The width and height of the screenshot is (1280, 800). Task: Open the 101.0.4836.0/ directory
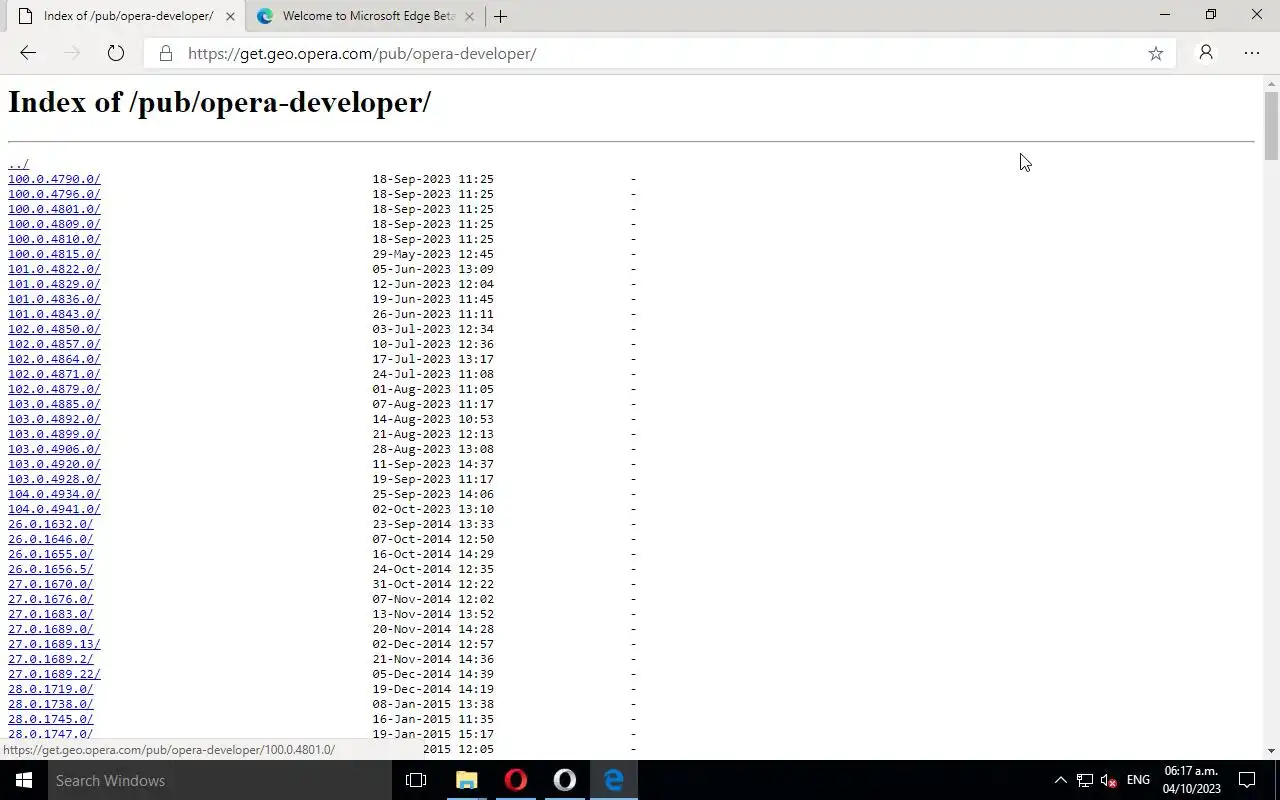point(54,299)
